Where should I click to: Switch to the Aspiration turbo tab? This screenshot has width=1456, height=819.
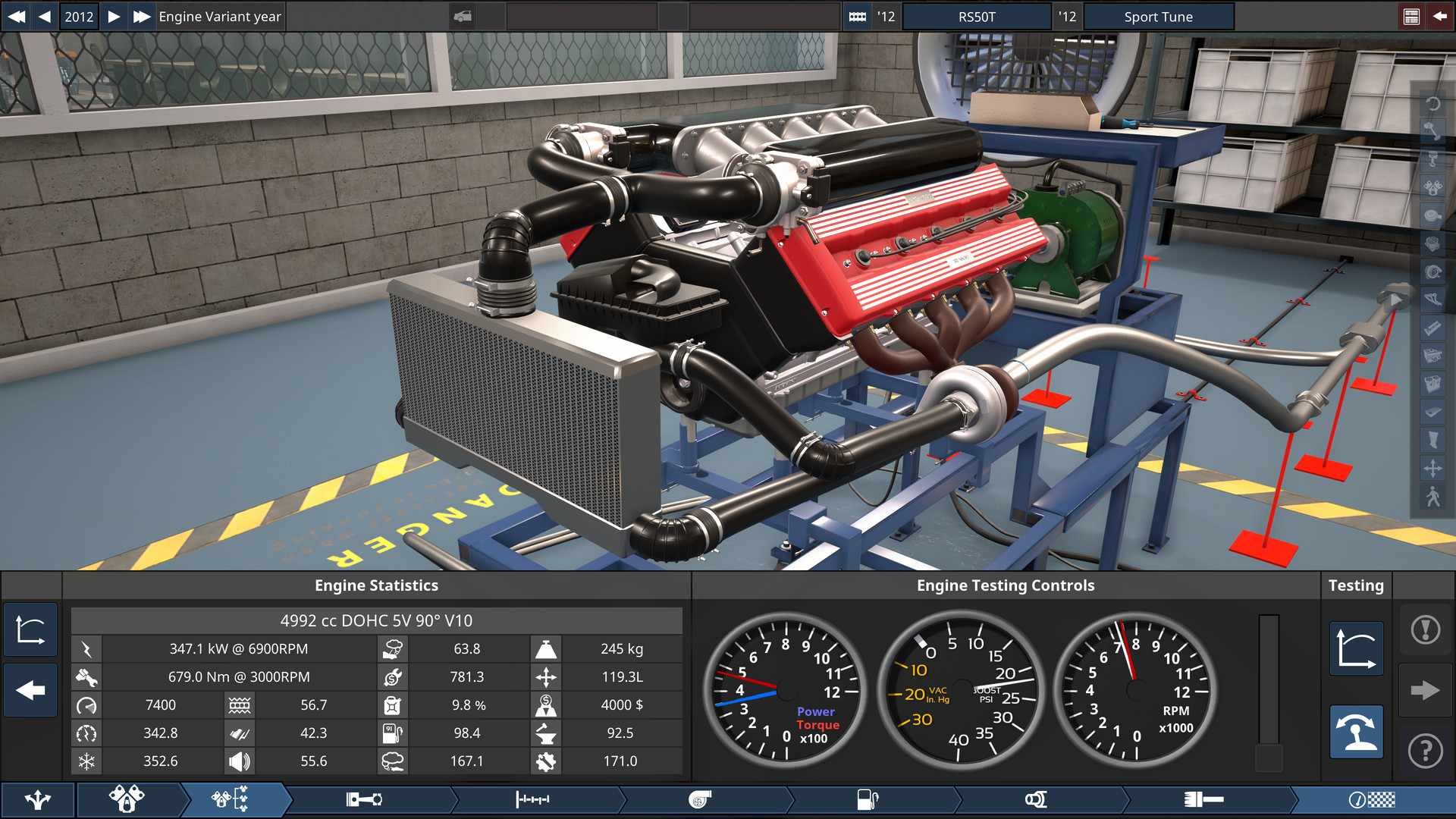click(x=699, y=799)
